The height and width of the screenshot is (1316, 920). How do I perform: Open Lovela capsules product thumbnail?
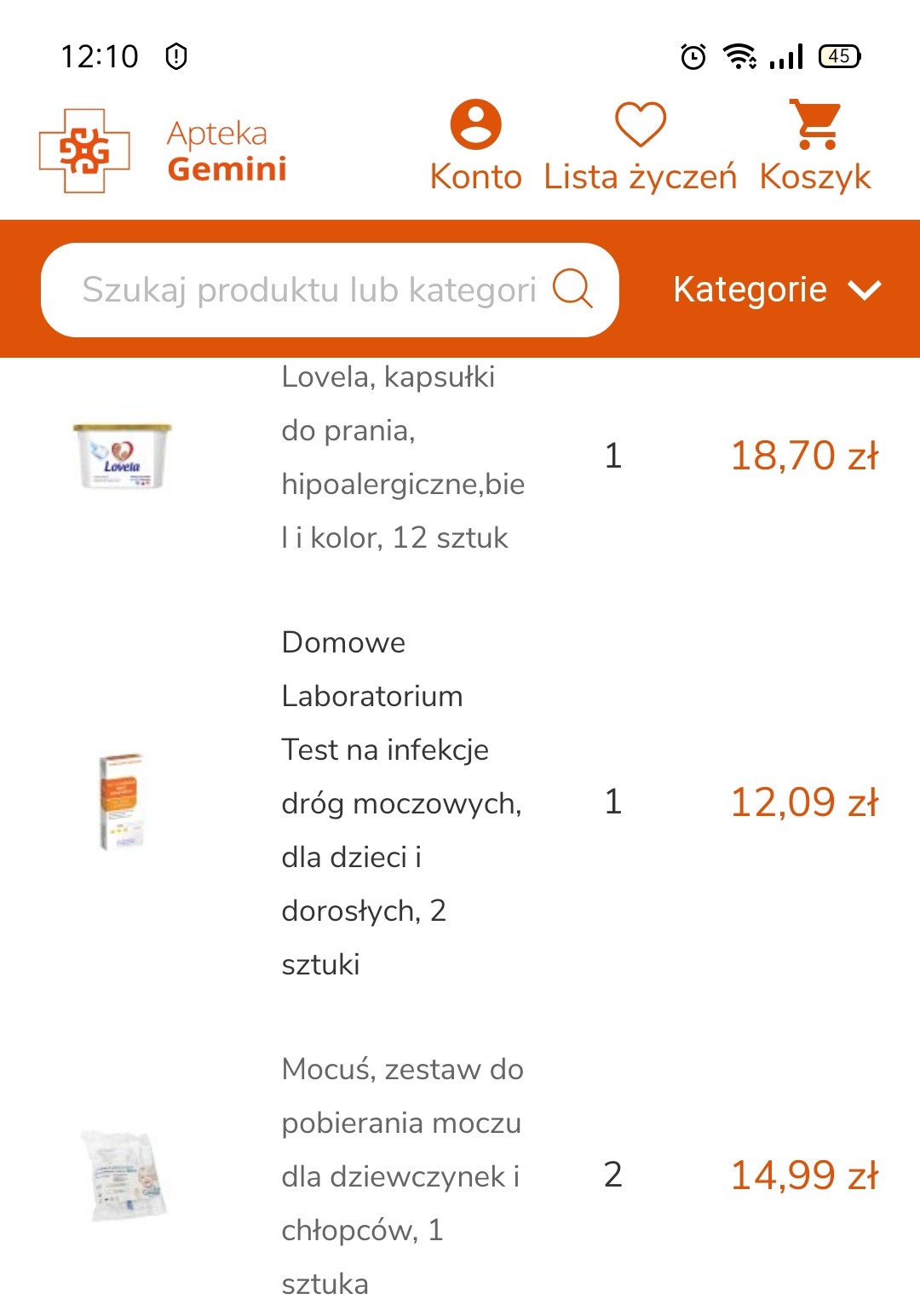pyautogui.click(x=122, y=457)
